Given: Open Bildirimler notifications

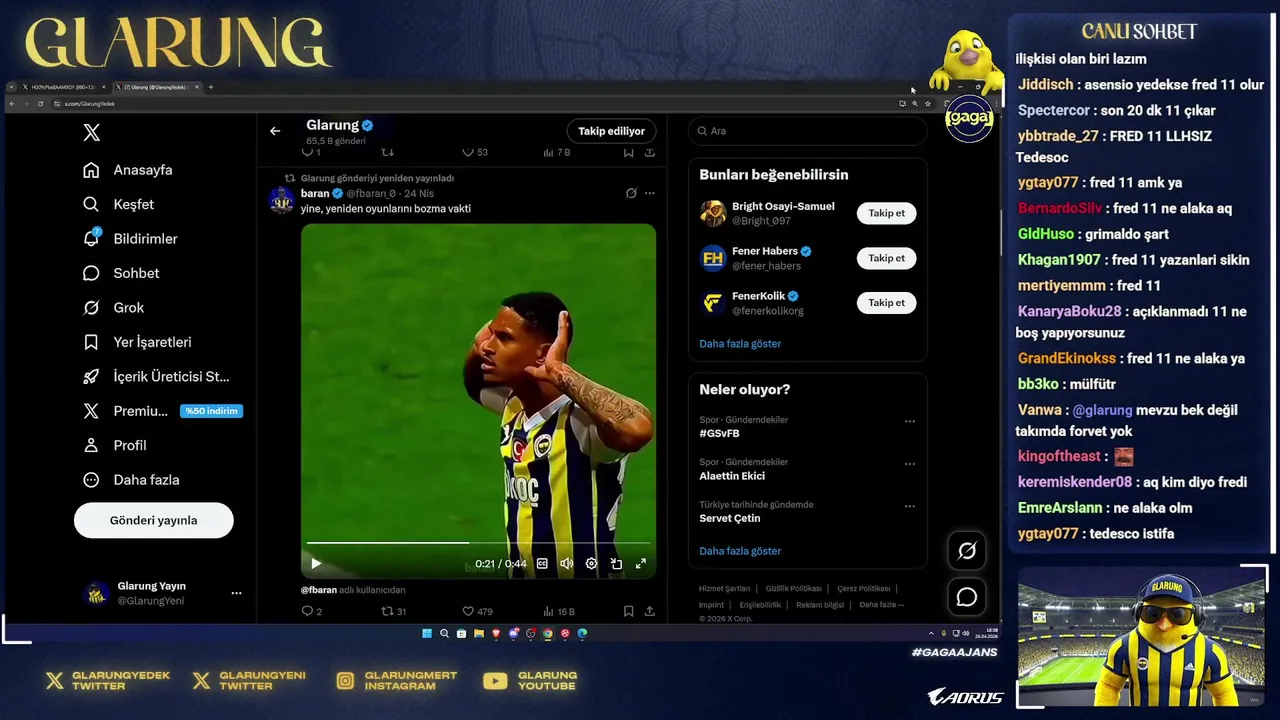Looking at the screenshot, I should click(130, 239).
